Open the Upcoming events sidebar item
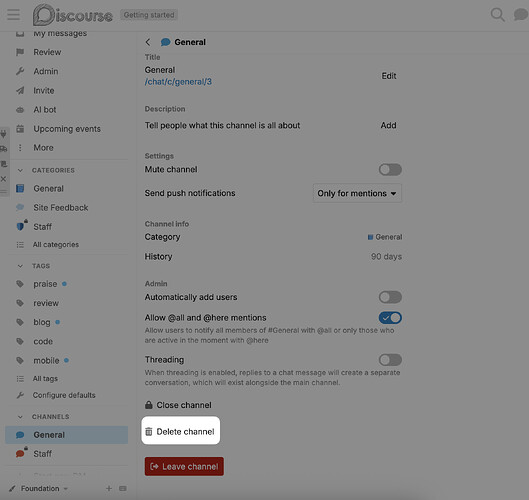 (66, 129)
